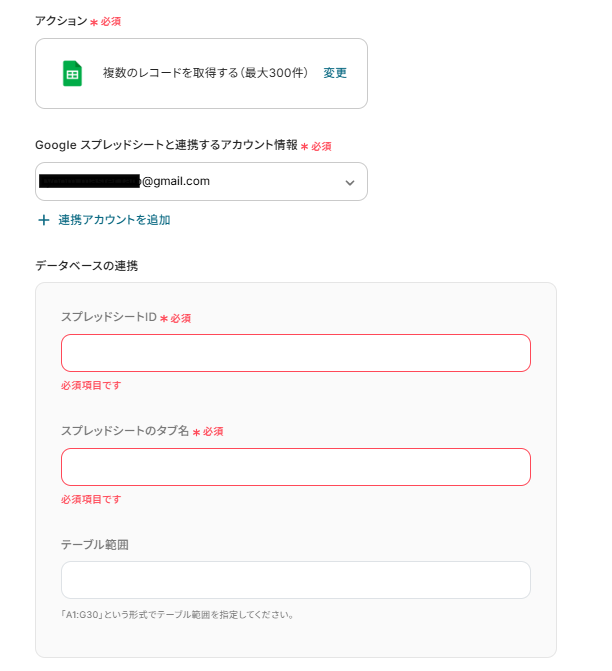Click the A1:G30 format hint text

pos(178,614)
